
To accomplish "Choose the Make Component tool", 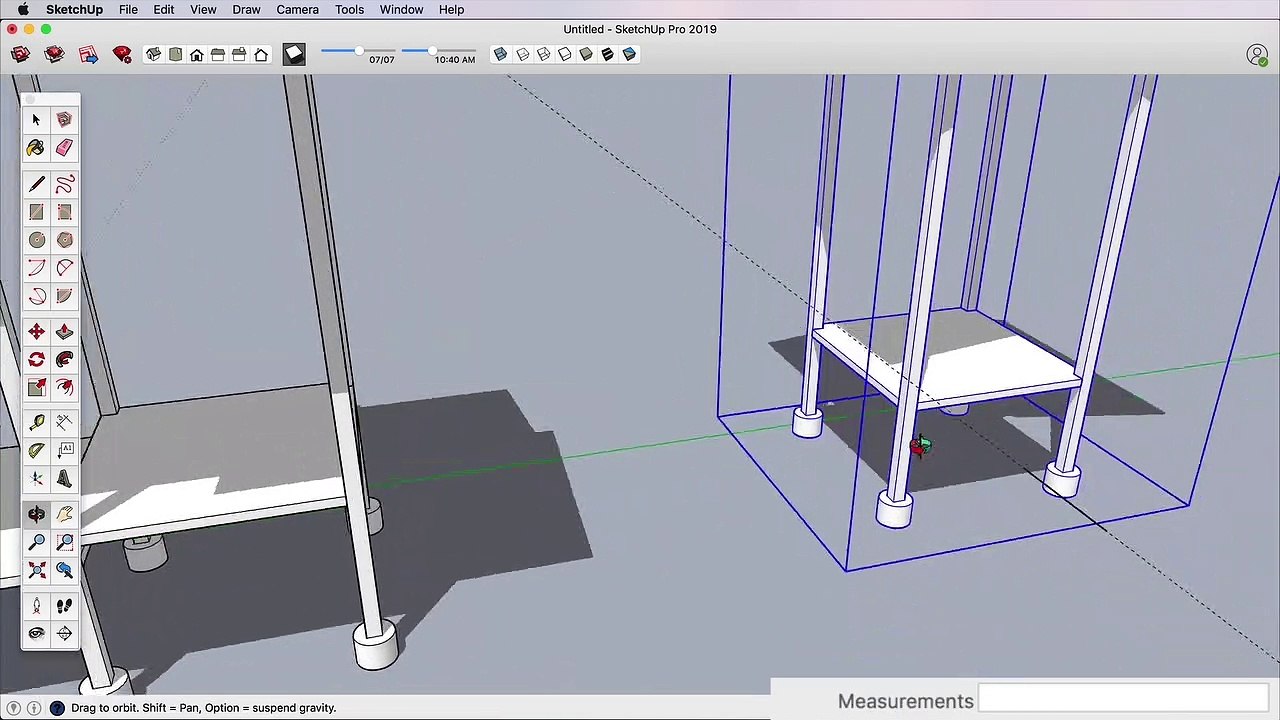I will coord(64,120).
